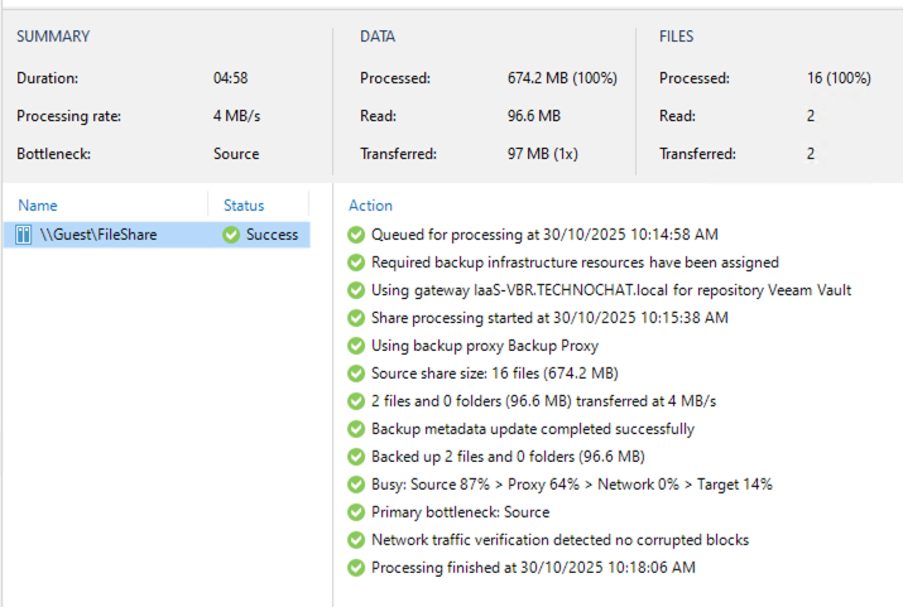This screenshot has width=904, height=608.
Task: Click the Transferred 97 MB (1x) data value
Action: (x=543, y=154)
